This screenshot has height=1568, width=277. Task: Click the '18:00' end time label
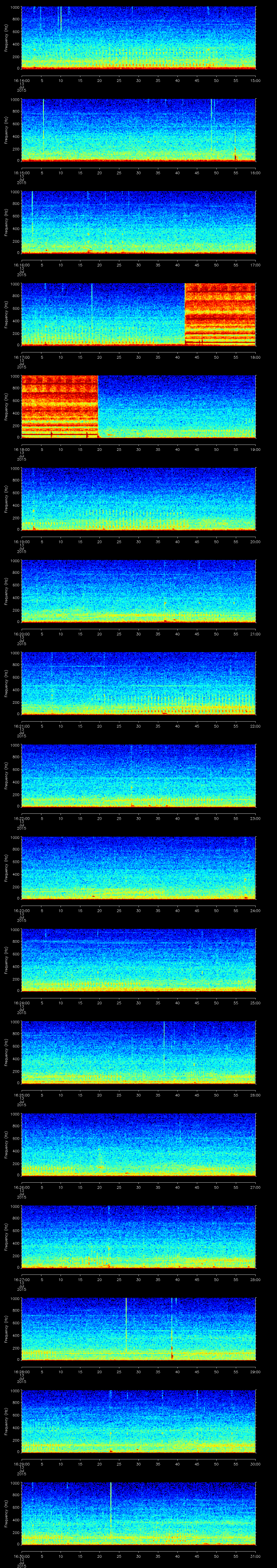[x=256, y=357]
